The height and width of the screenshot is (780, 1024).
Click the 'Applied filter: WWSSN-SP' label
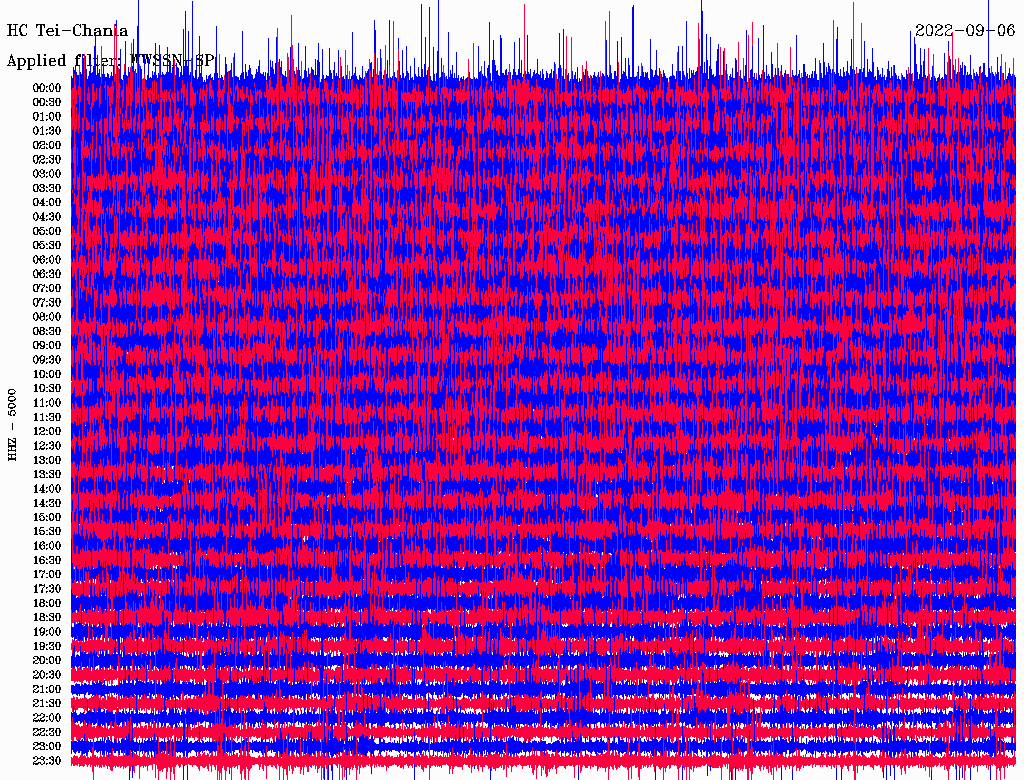click(x=110, y=61)
